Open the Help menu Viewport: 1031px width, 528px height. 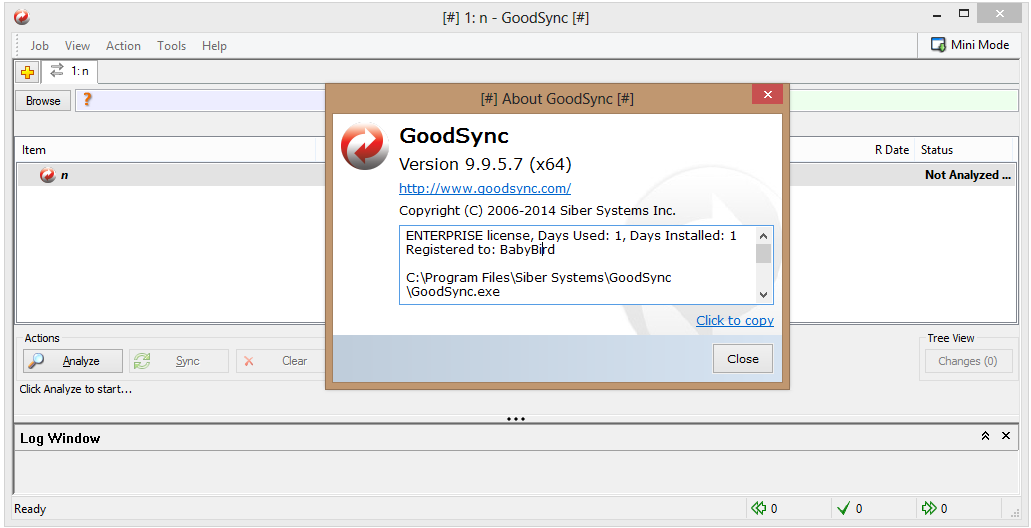(x=214, y=45)
